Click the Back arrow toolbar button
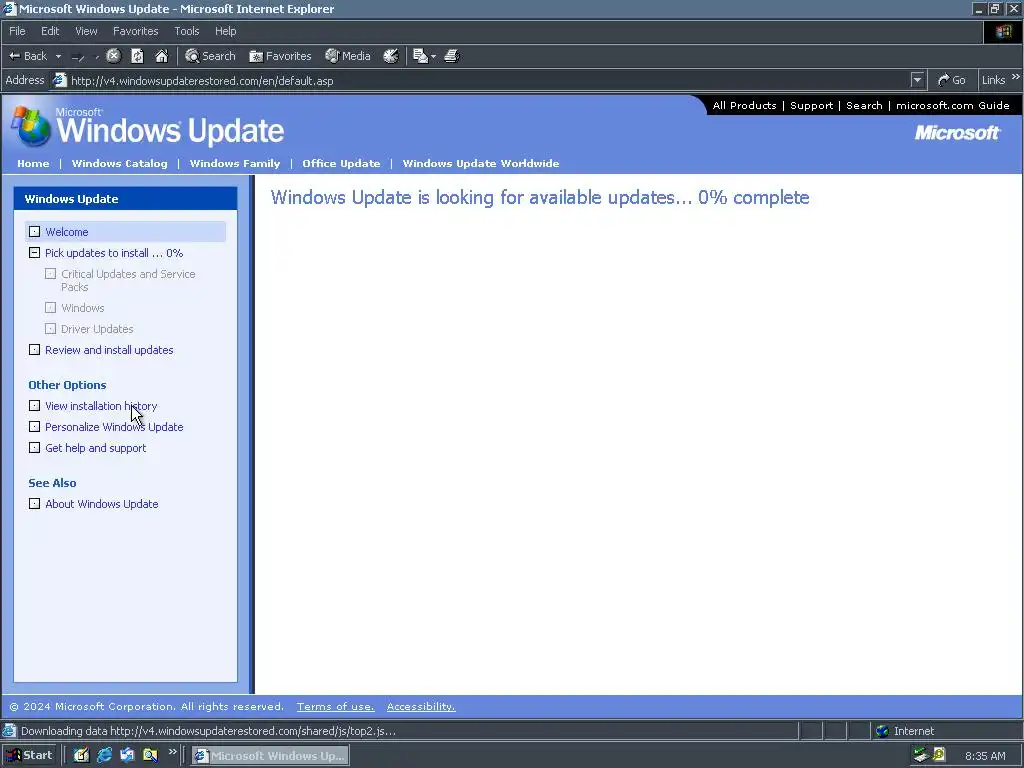Viewport: 1024px width, 768px height. [x=28, y=56]
